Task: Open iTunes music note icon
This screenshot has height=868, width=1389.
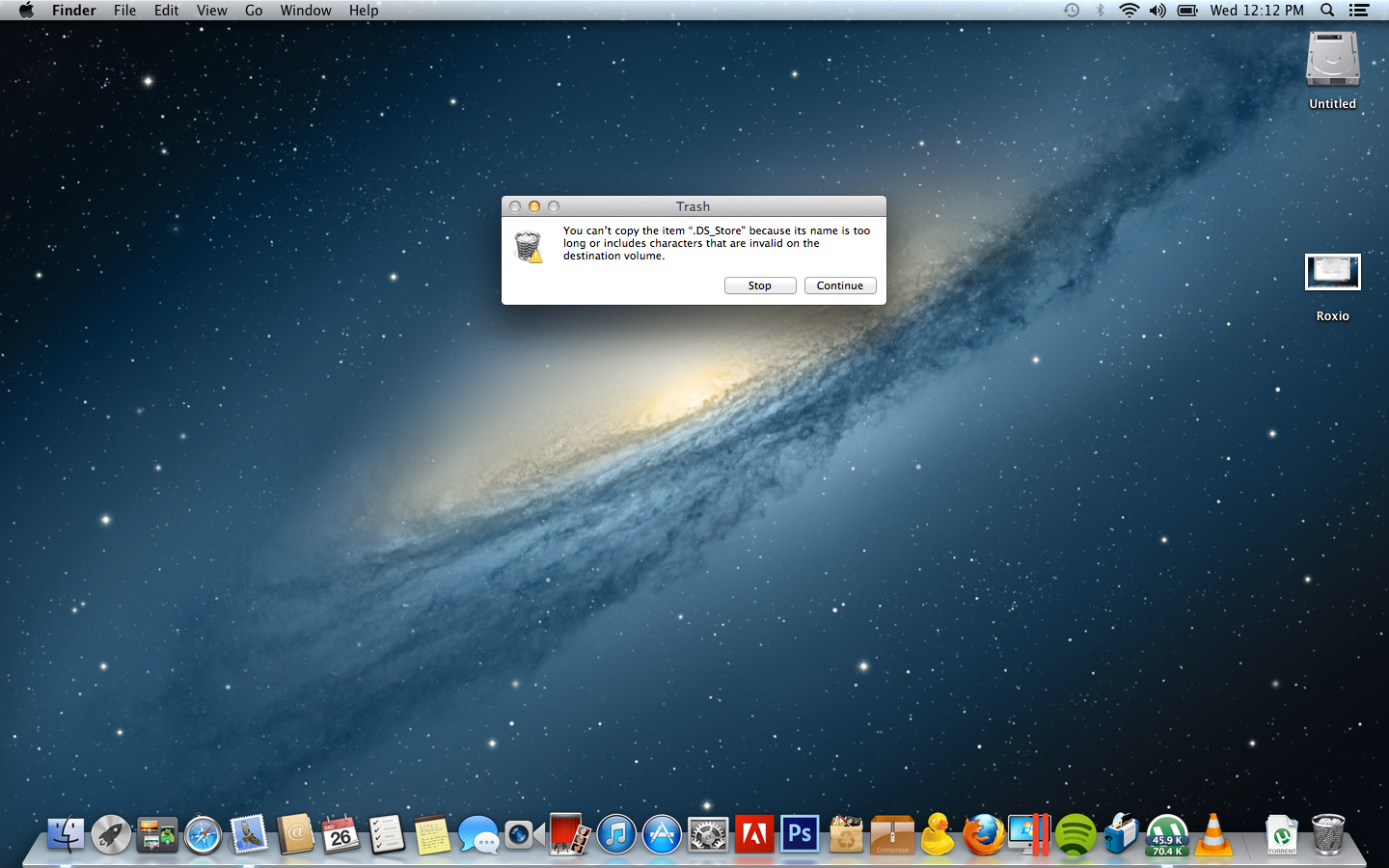Action: (x=616, y=835)
